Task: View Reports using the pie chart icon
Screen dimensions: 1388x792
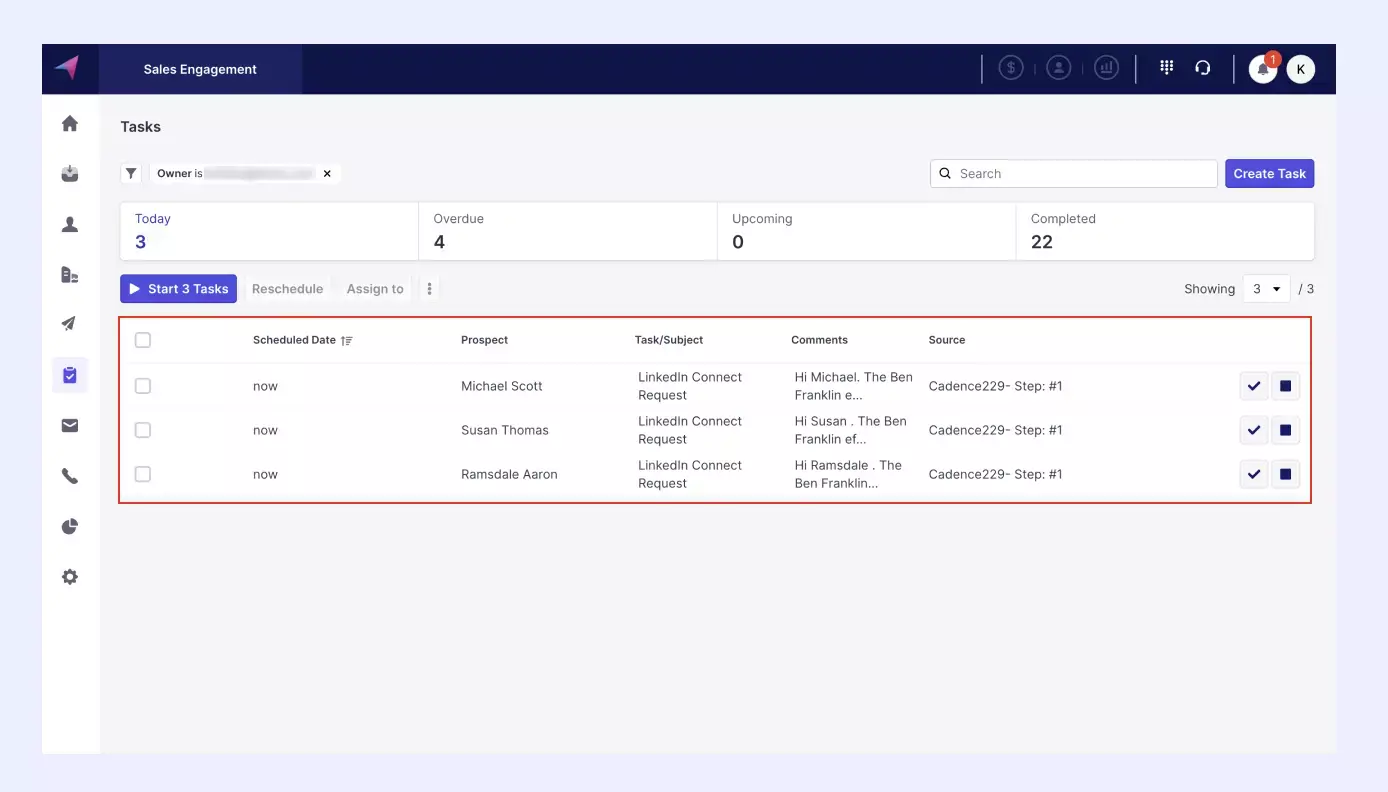Action: [69, 526]
